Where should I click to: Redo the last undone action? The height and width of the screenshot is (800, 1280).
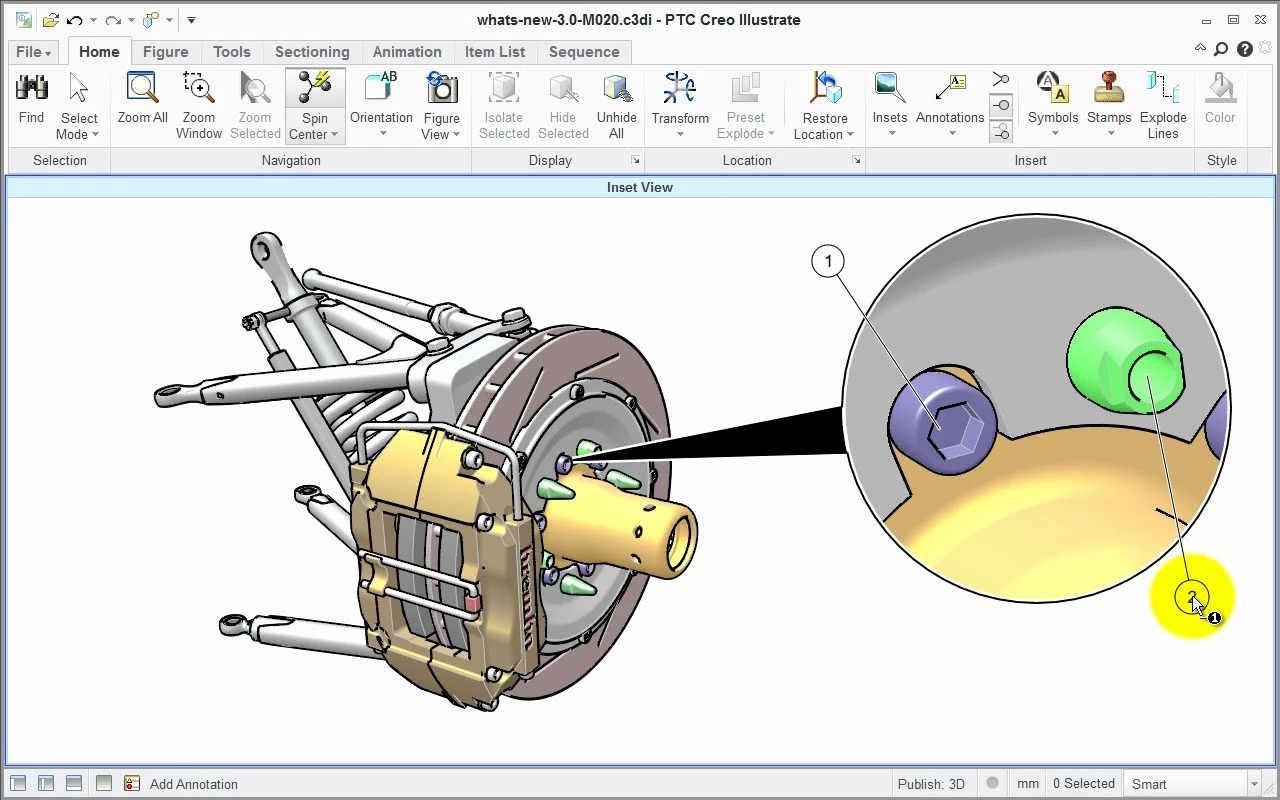(113, 20)
